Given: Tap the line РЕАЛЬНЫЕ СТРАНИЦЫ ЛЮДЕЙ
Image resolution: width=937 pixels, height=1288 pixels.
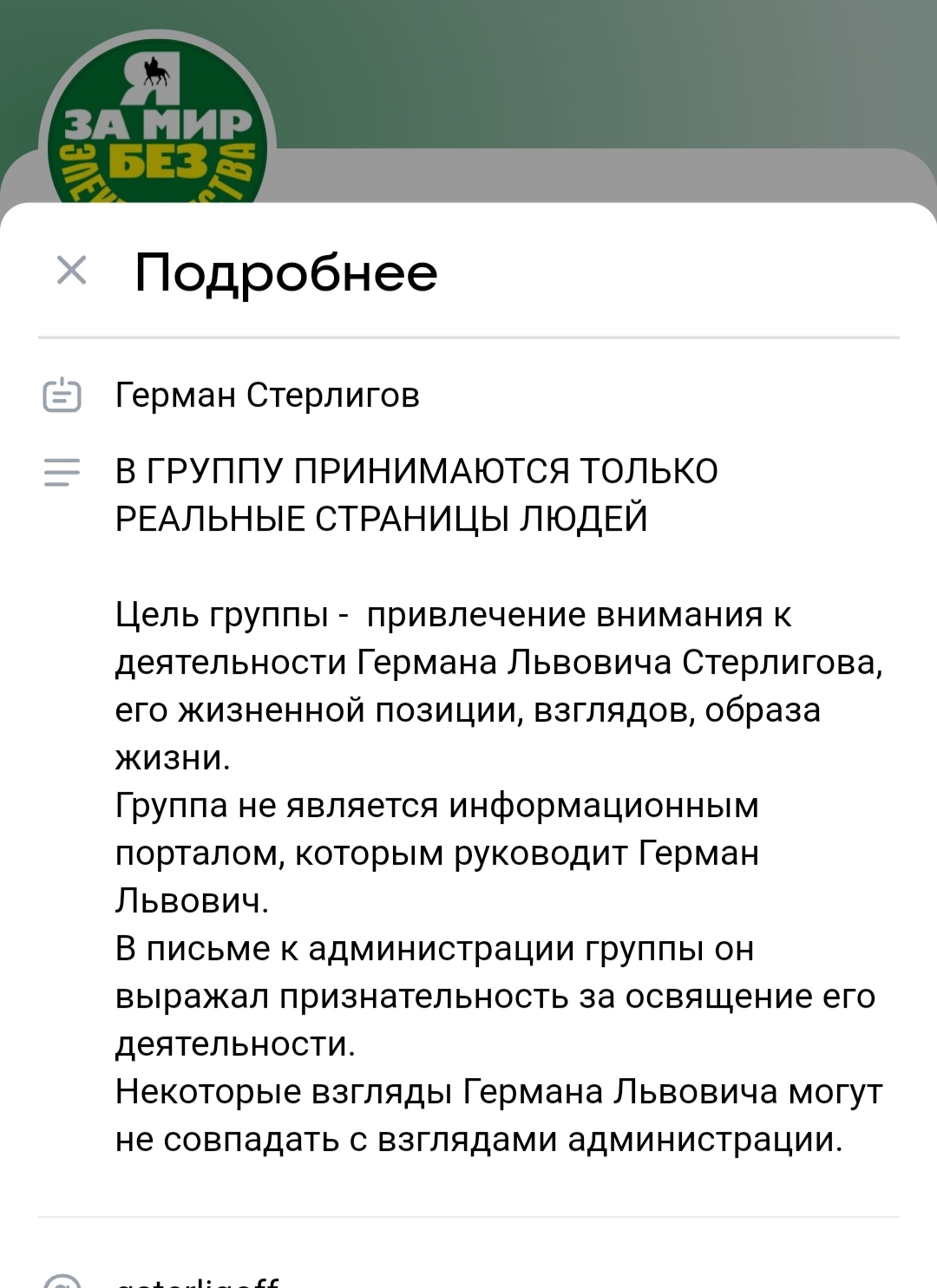Looking at the screenshot, I should [382, 519].
